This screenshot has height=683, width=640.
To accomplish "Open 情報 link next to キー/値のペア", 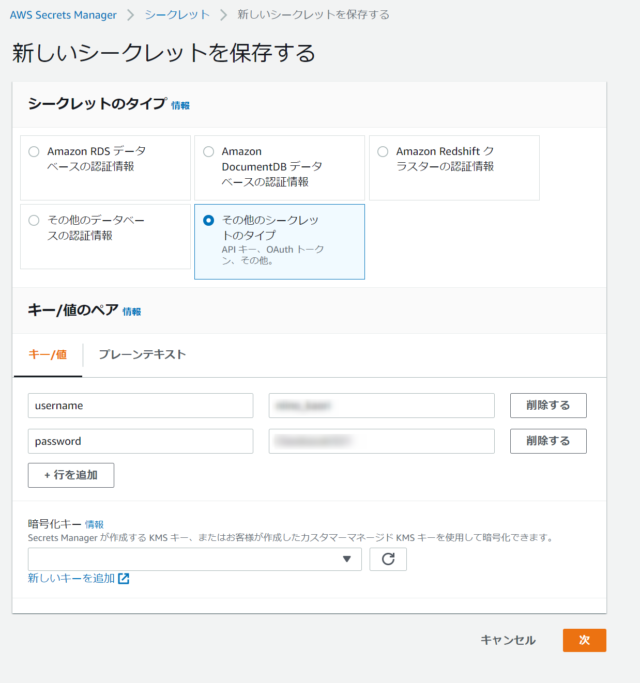I will click(132, 311).
